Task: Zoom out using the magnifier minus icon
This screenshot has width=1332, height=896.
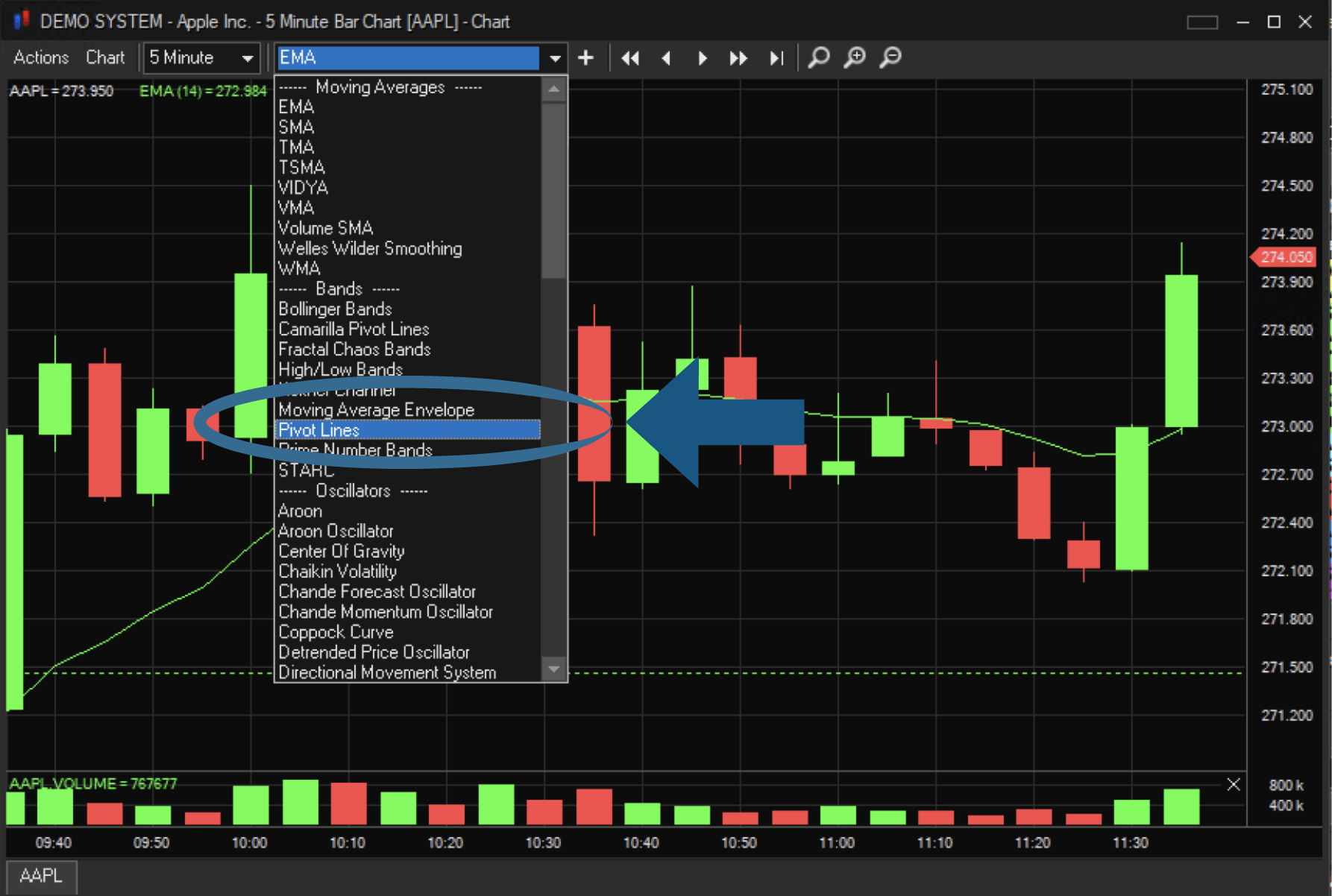Action: [890, 57]
